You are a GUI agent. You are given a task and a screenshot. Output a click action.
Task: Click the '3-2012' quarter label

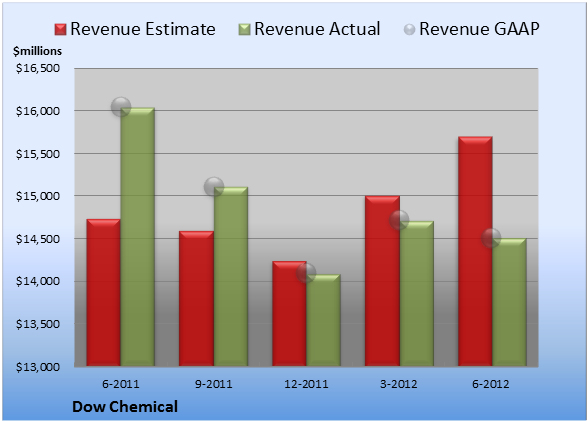click(x=399, y=384)
